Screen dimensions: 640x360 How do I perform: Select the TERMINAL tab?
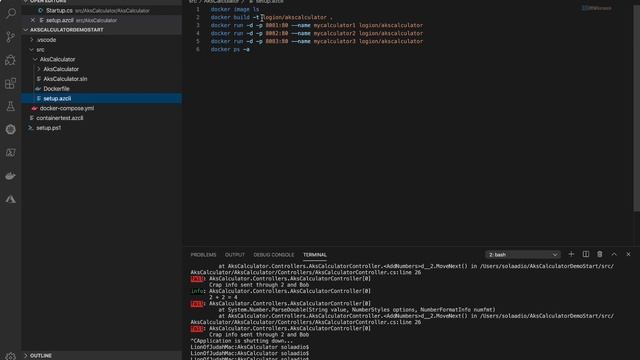tap(315, 255)
